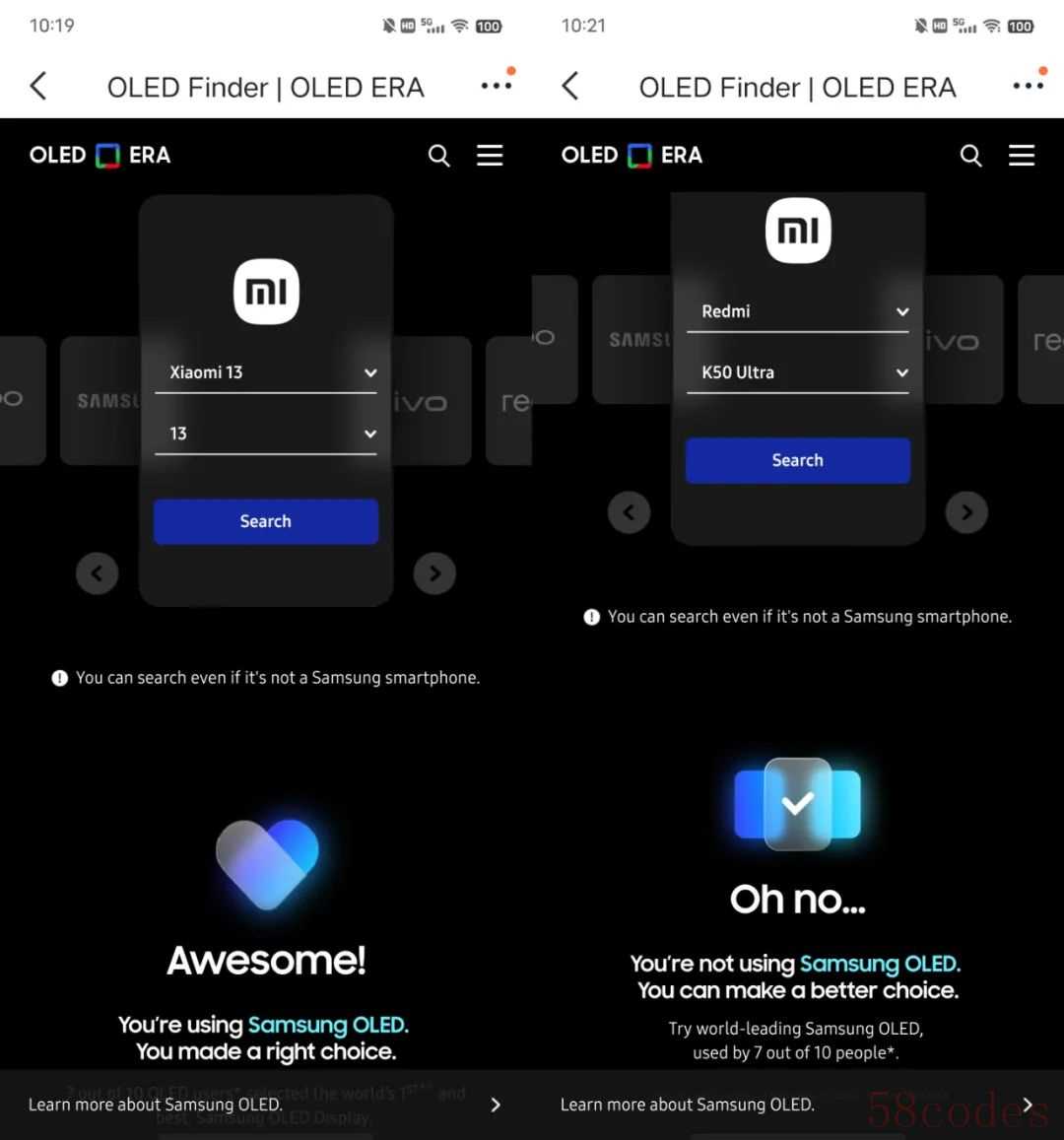Click Search button under K50 Ultra

[798, 460]
